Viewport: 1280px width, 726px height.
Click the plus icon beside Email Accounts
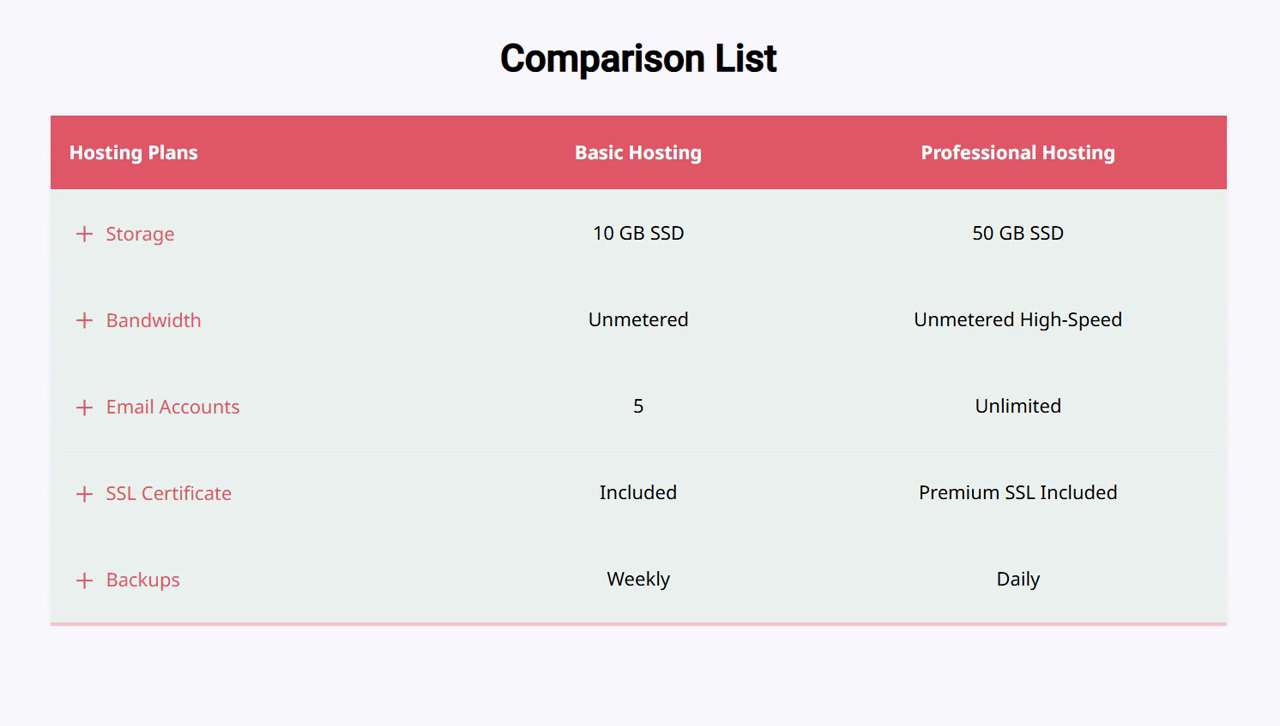pyautogui.click(x=84, y=407)
